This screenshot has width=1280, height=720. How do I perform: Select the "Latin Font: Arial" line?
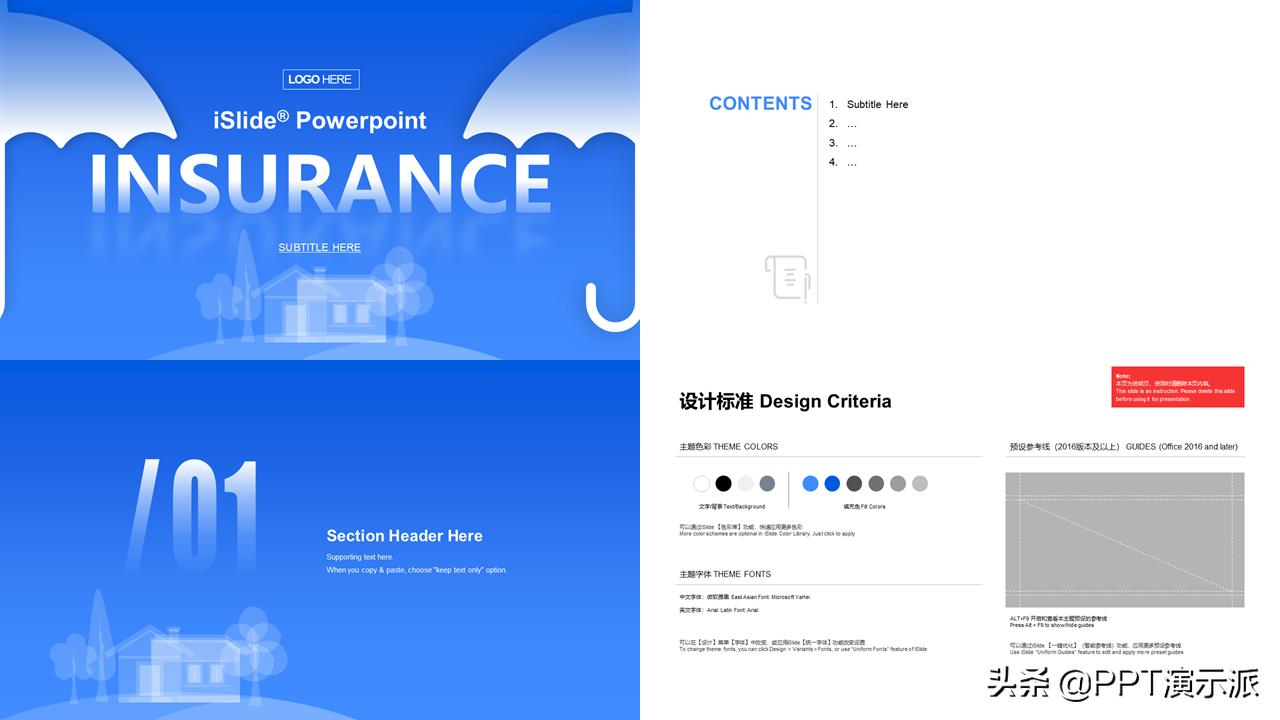point(719,610)
